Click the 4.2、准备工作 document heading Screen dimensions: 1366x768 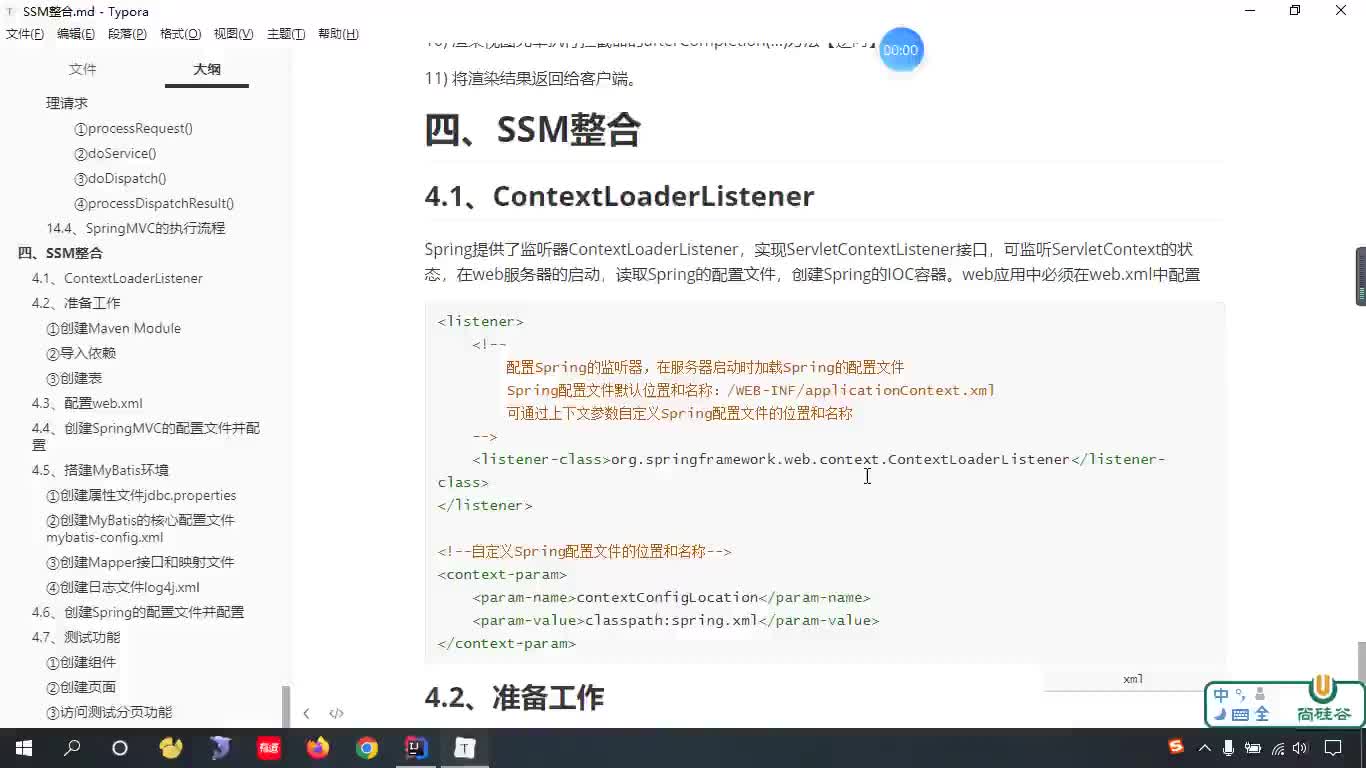point(514,697)
